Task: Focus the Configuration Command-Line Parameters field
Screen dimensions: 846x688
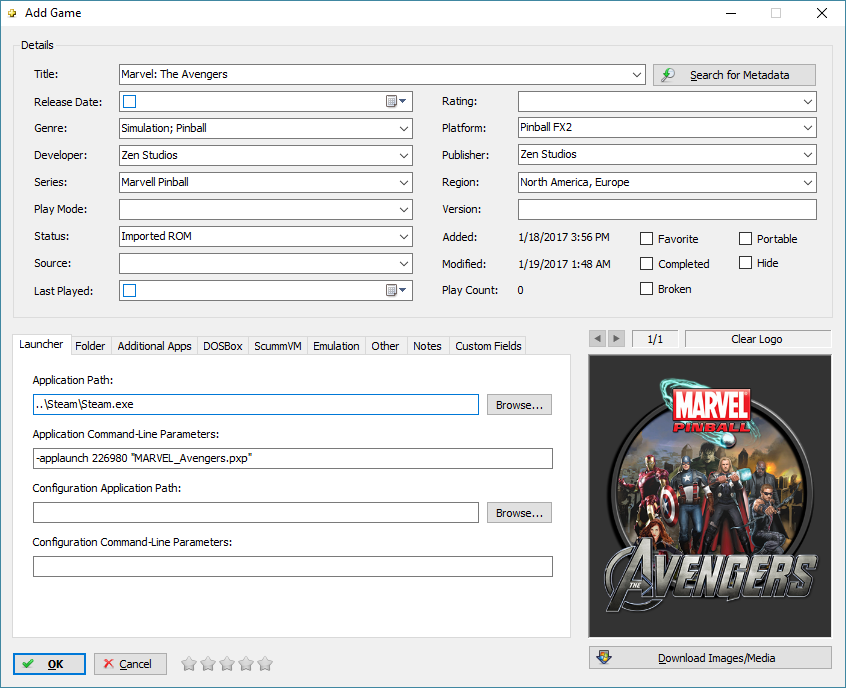Action: click(292, 567)
